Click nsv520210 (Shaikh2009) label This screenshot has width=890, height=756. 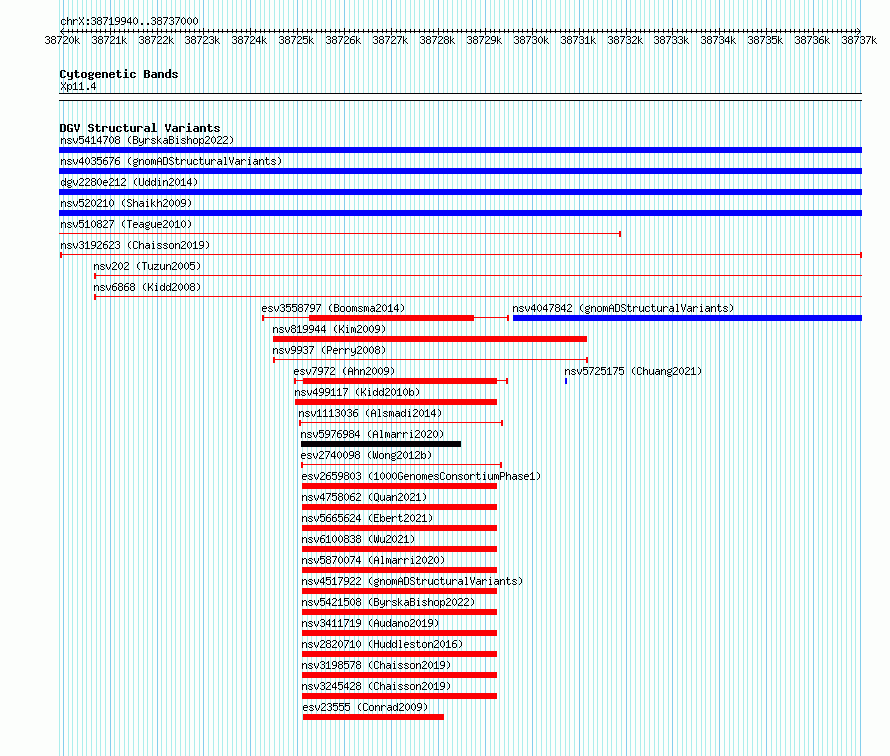coord(126,203)
